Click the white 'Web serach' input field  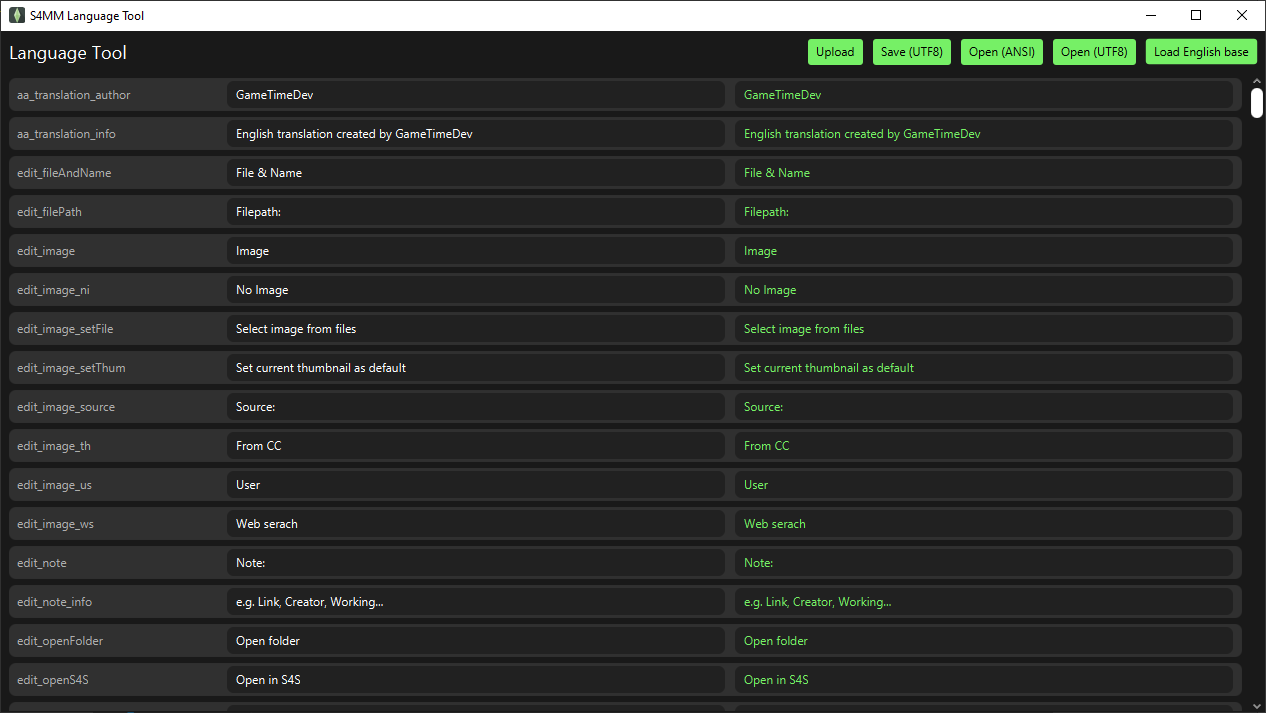point(475,524)
